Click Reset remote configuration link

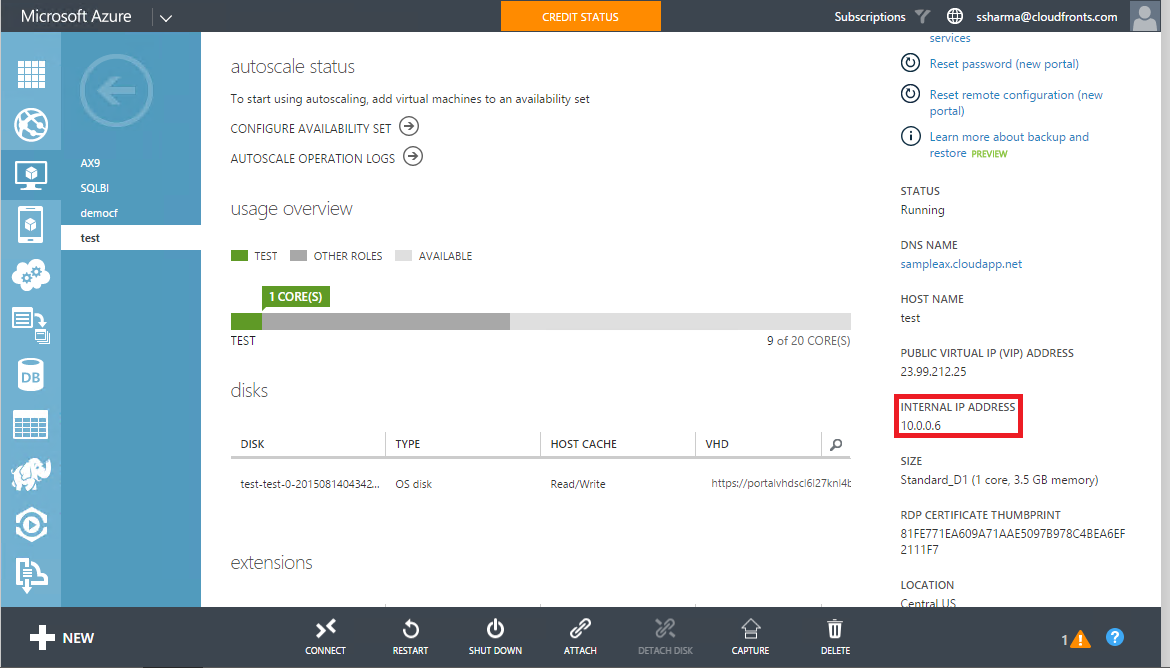[1016, 103]
